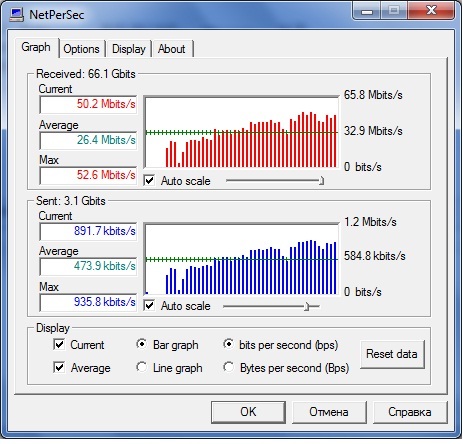Close the NetPerSec window
The width and height of the screenshot is (463, 444).
[431, 11]
